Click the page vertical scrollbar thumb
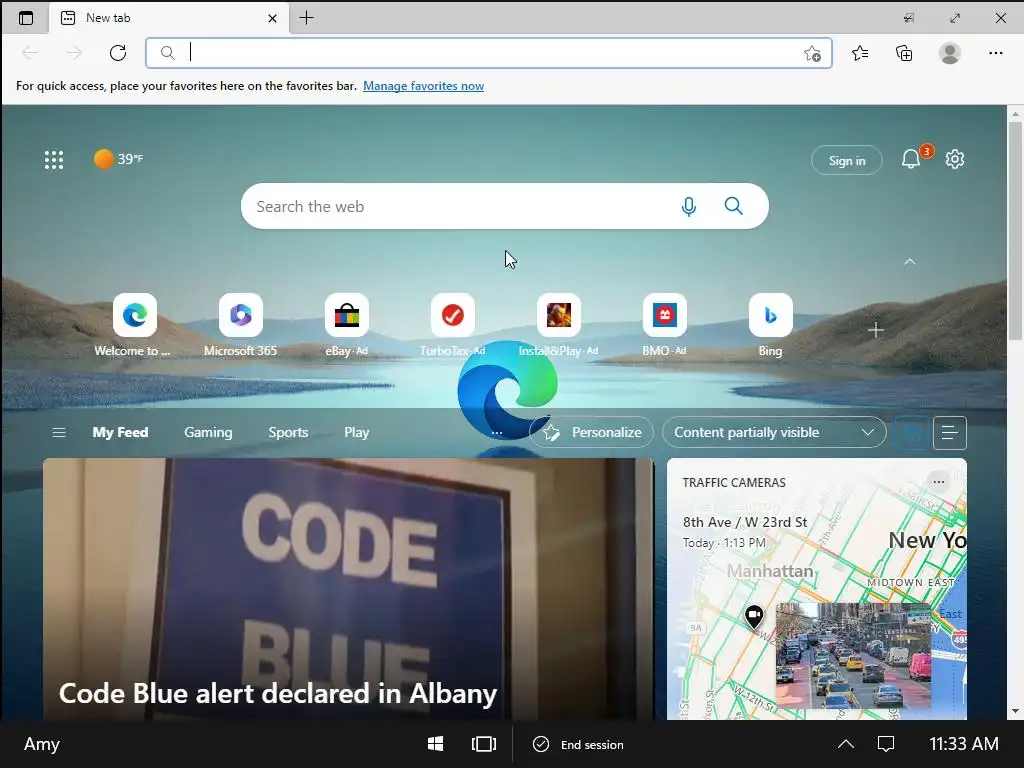1024x768 pixels. pyautogui.click(x=1014, y=230)
